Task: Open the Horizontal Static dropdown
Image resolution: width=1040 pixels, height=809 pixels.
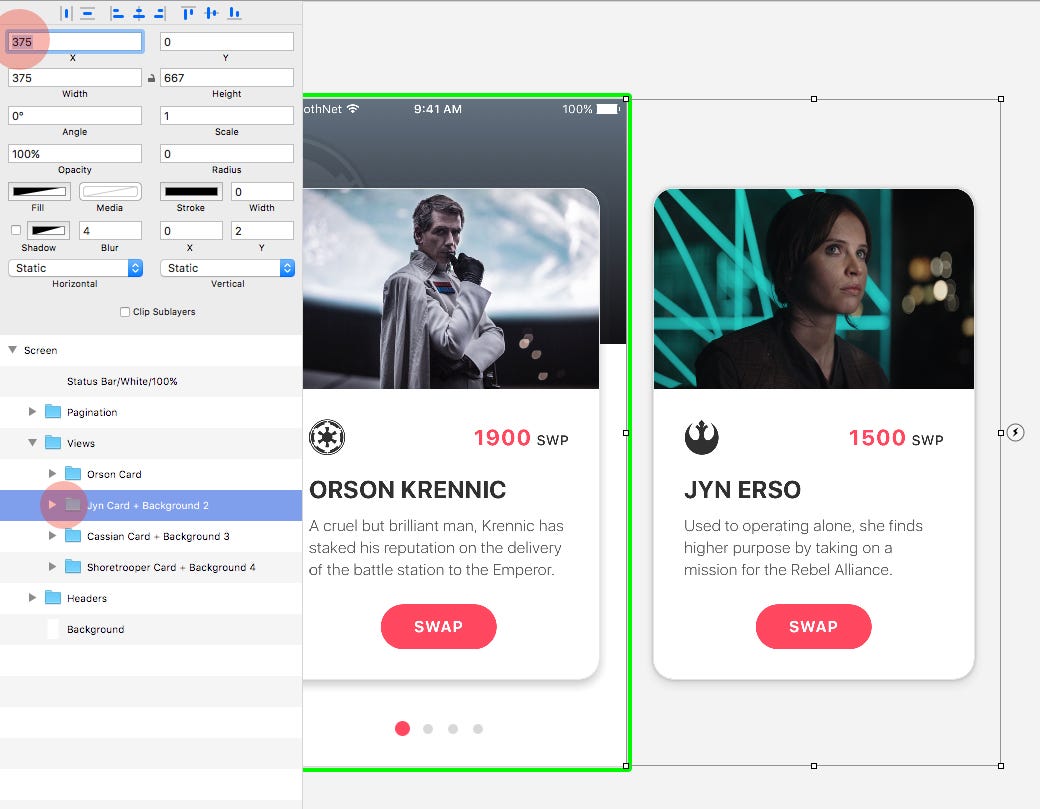Action: pyautogui.click(x=76, y=268)
